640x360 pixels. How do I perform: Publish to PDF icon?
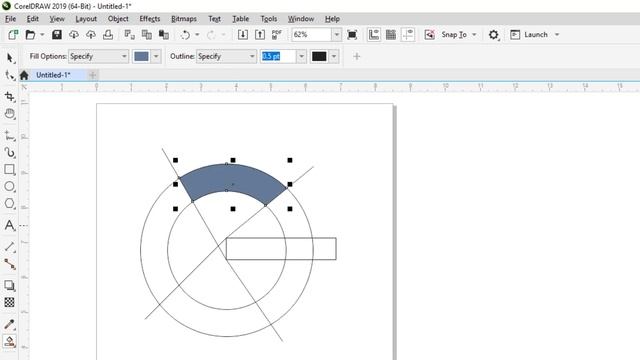[x=277, y=35]
